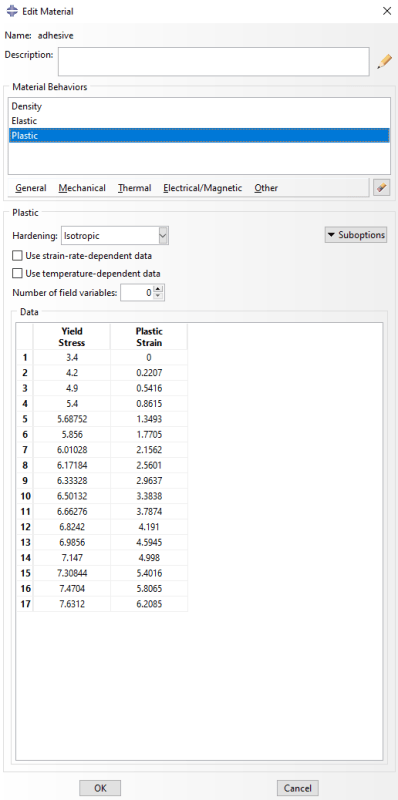Decrease number of field variables
This screenshot has width=398, height=800.
coord(158,296)
